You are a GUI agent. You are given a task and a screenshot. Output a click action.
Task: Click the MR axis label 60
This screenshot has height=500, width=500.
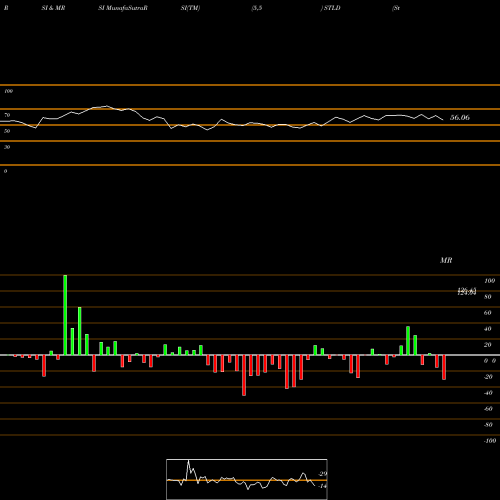click(488, 313)
